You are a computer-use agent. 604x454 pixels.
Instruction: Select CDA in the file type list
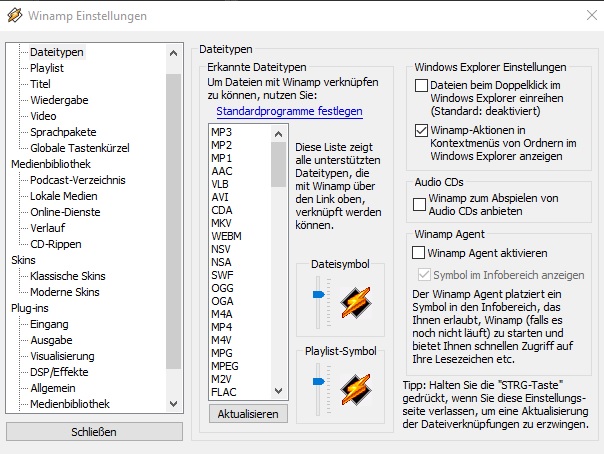tap(222, 210)
